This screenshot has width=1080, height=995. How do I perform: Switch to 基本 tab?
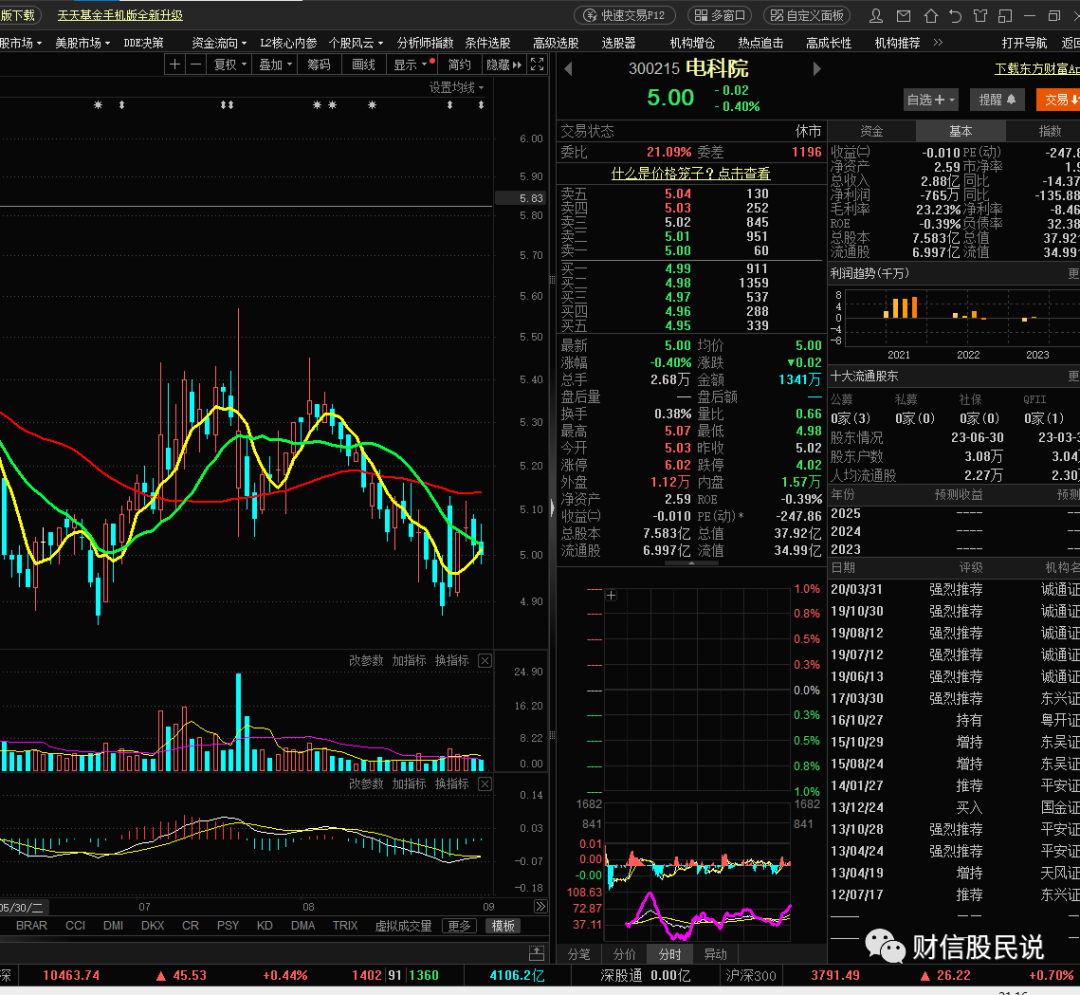pyautogui.click(x=961, y=131)
